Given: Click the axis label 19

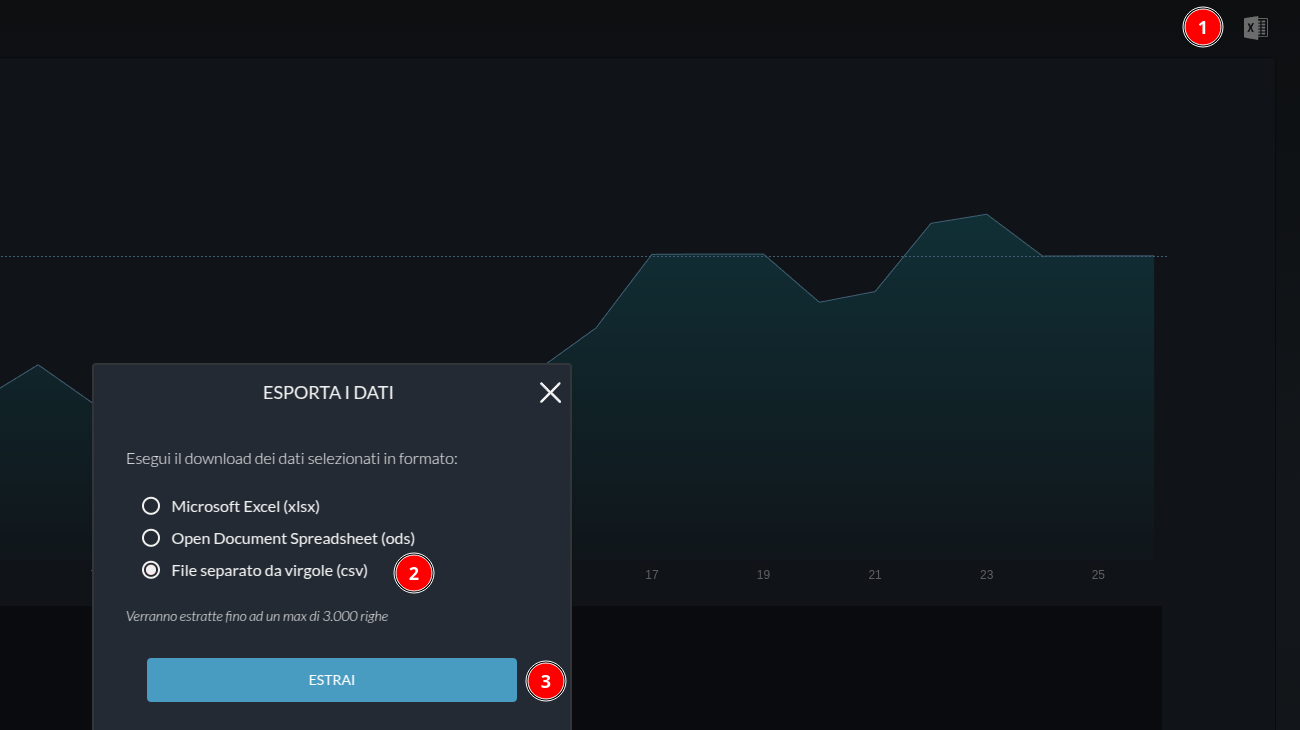Looking at the screenshot, I should coord(764,575).
